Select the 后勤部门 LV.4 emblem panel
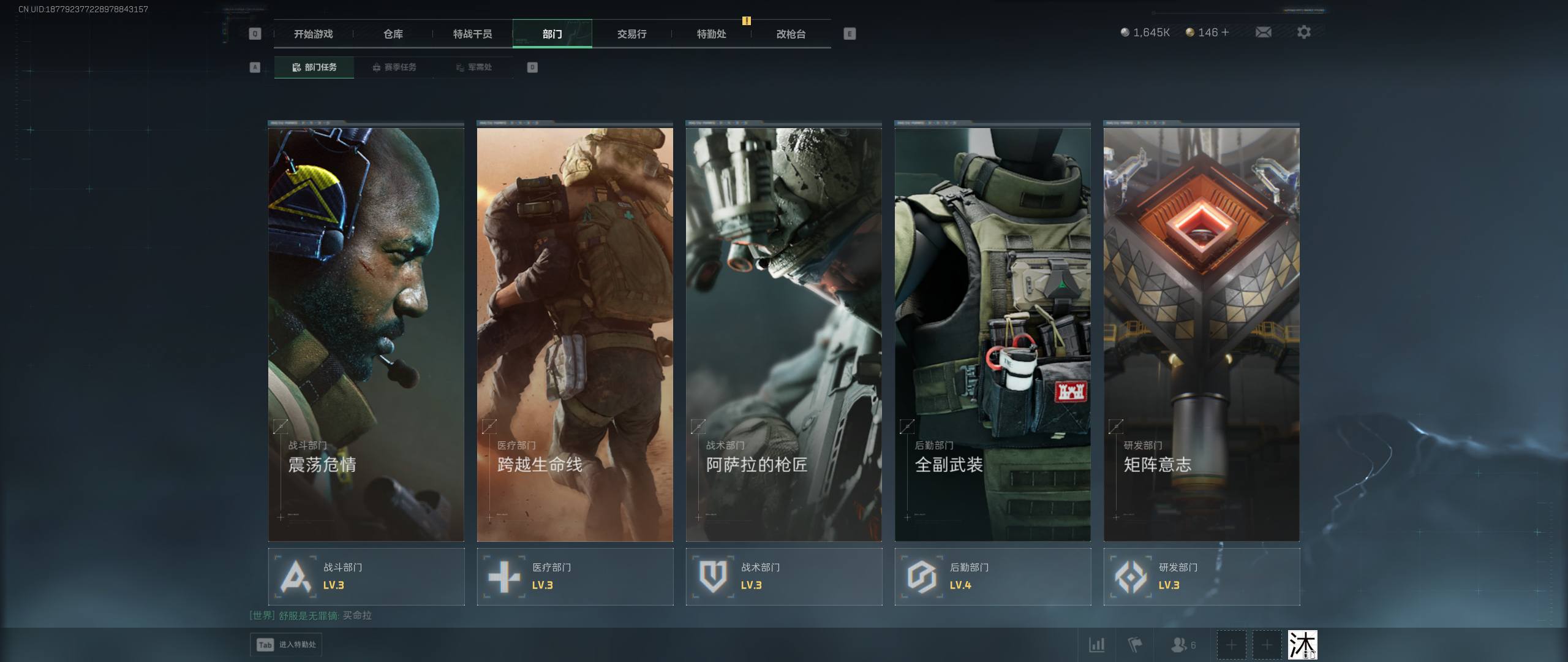Image resolution: width=1568 pixels, height=662 pixels. [x=992, y=577]
